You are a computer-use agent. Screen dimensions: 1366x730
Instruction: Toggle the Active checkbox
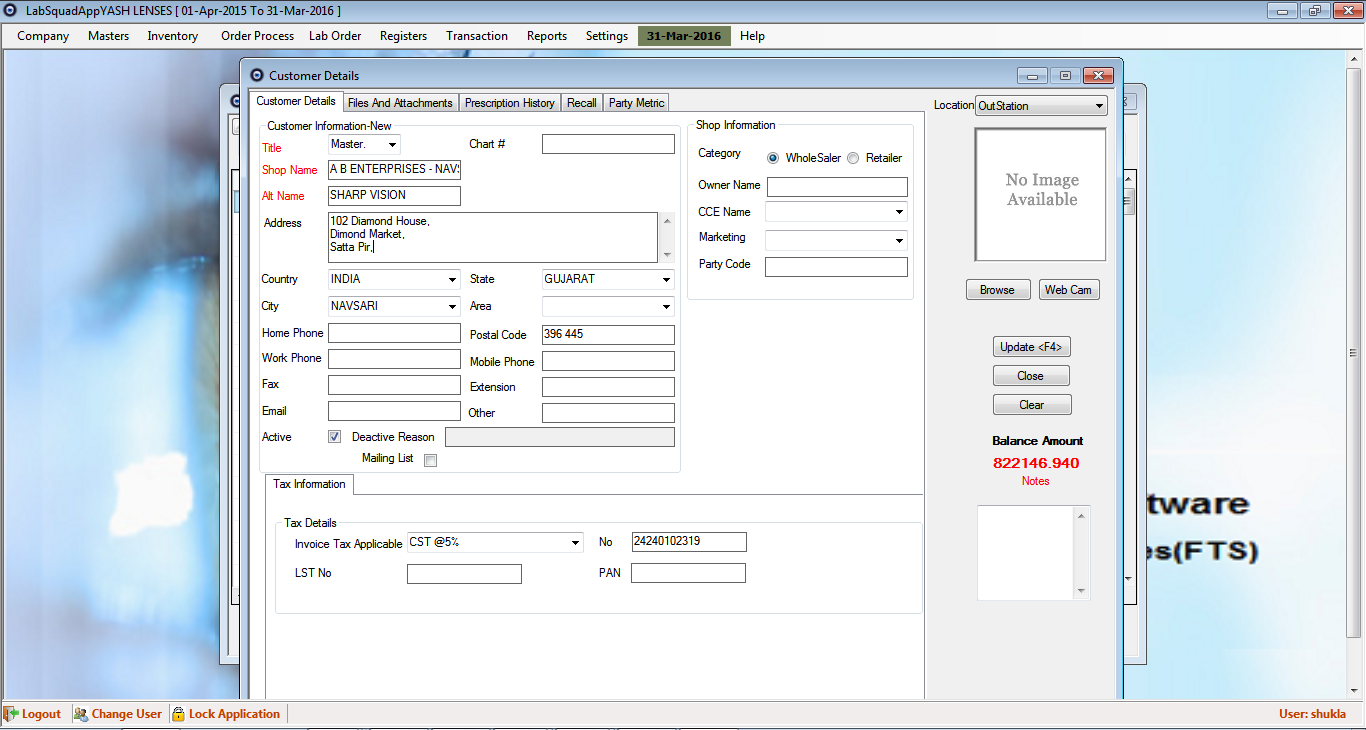(335, 437)
